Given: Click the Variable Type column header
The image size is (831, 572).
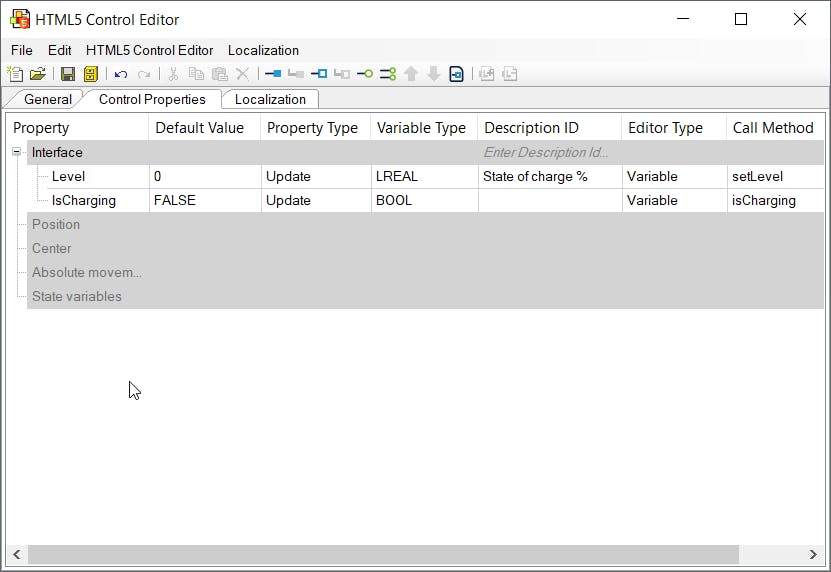Looking at the screenshot, I should coord(424,128).
